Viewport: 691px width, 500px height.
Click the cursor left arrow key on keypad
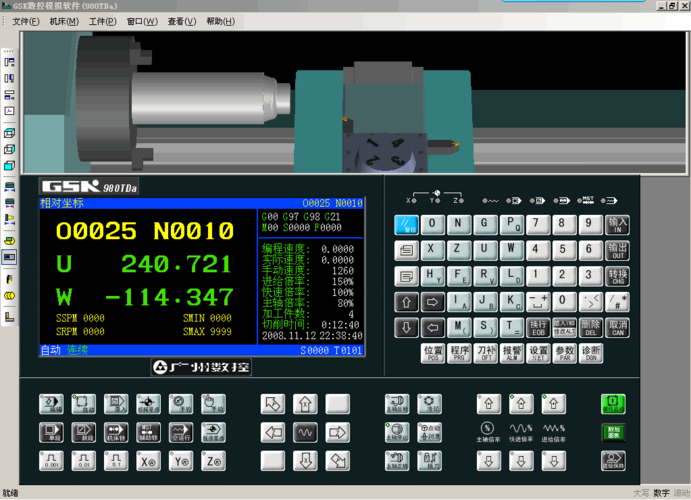(x=433, y=328)
